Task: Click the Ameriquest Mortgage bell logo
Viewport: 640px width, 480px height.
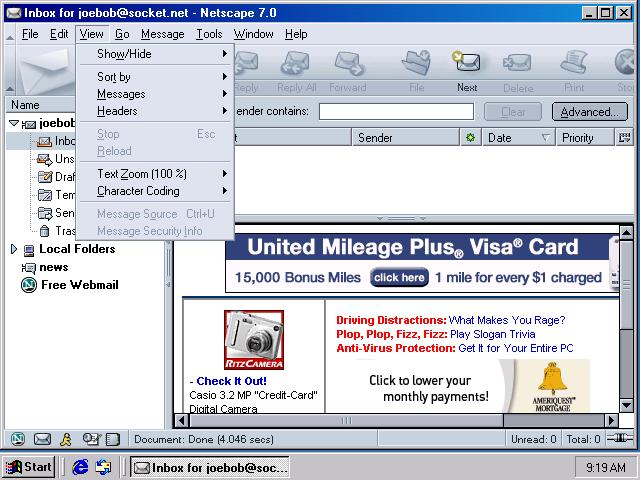Action: pyautogui.click(x=552, y=386)
